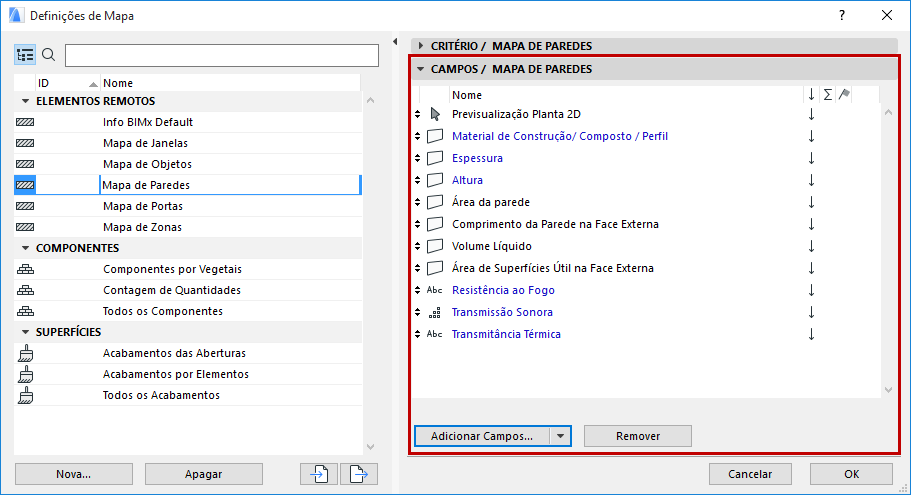Toggle sort arrow for Volume Líquido field
The image size is (911, 495).
(x=811, y=246)
